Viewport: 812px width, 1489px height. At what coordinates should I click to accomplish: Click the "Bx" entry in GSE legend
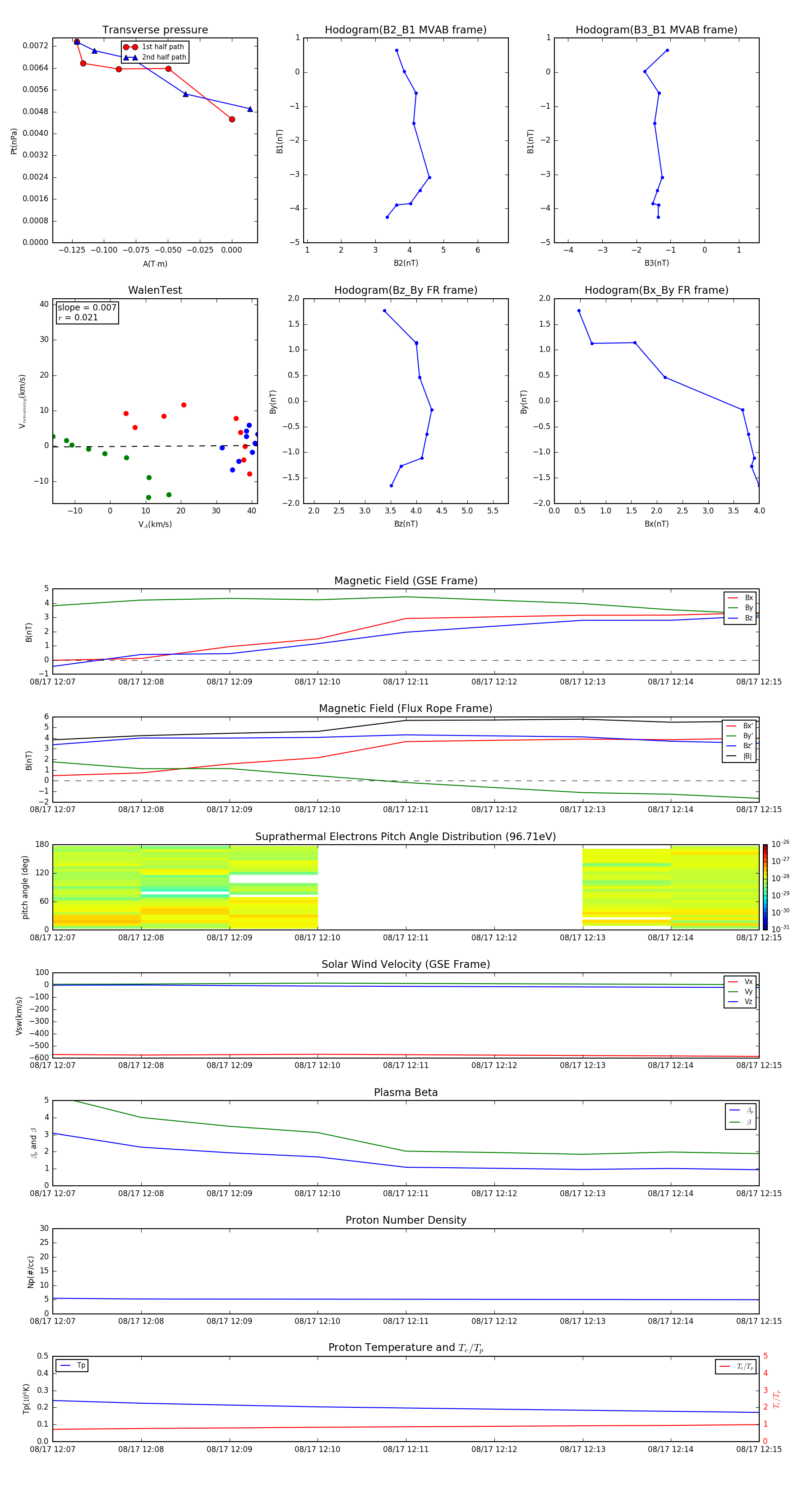pyautogui.click(x=740, y=598)
